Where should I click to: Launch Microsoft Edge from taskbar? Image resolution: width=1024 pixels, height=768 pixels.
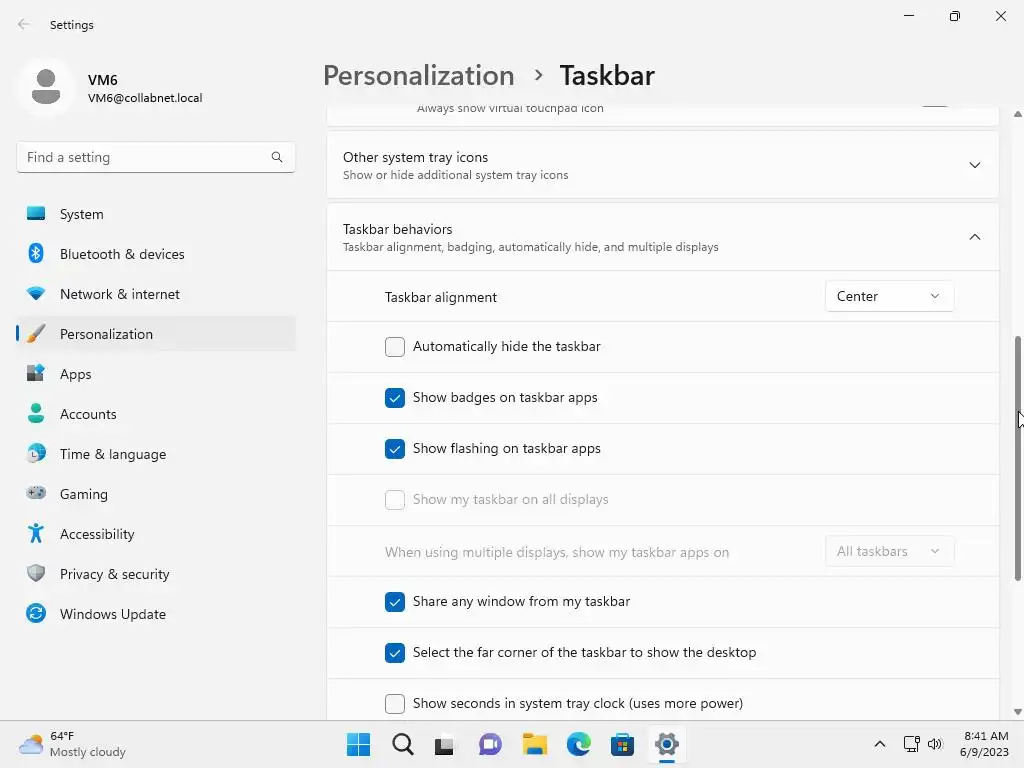pyautogui.click(x=579, y=744)
